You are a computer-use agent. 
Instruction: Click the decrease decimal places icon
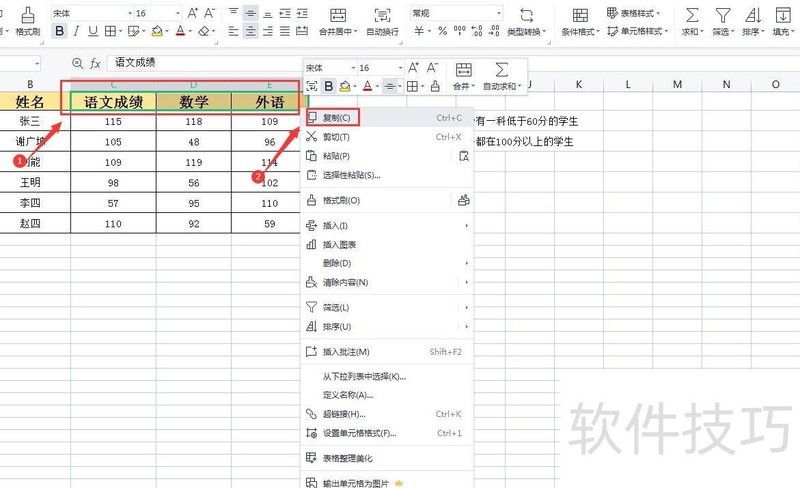pos(494,32)
